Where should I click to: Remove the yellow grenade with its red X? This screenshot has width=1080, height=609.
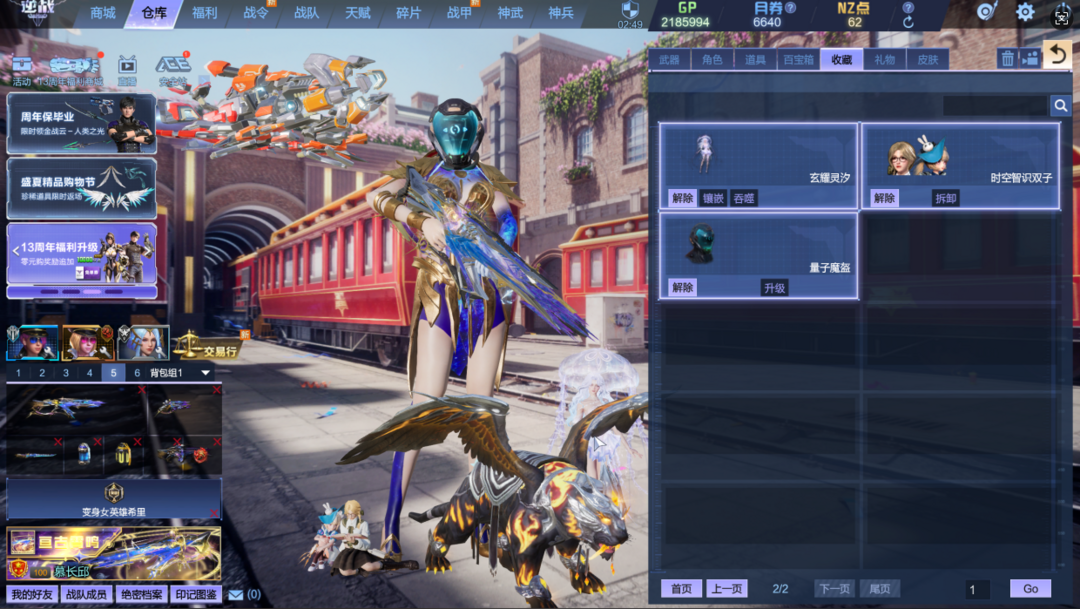tap(138, 442)
